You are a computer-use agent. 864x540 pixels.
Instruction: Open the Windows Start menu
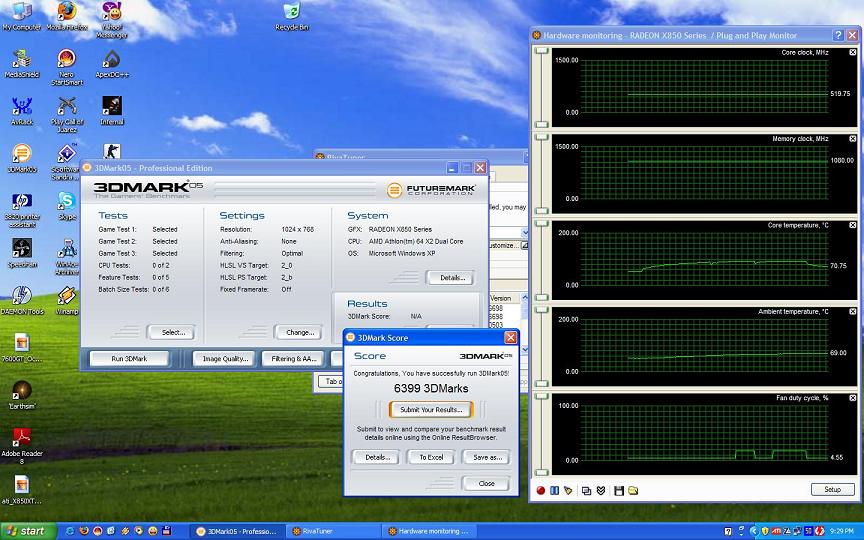(27, 531)
